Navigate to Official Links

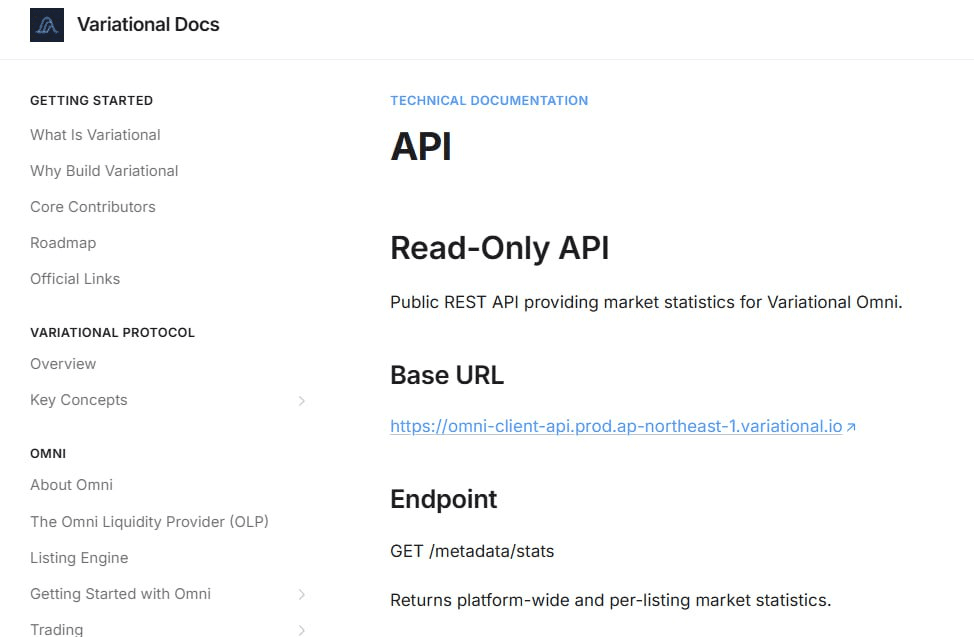tap(75, 279)
